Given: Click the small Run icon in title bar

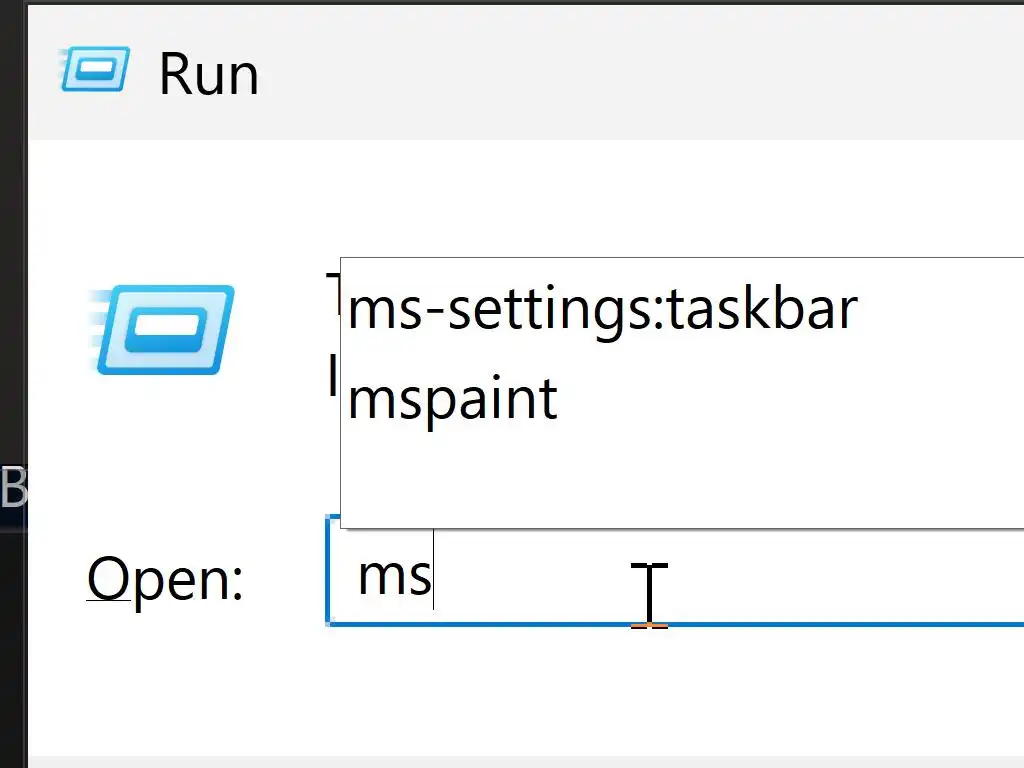Looking at the screenshot, I should pos(95,70).
